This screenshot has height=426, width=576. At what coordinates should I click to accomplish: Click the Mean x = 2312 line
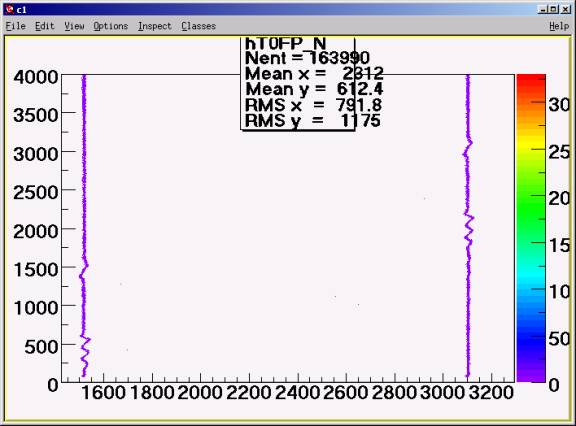pos(314,74)
